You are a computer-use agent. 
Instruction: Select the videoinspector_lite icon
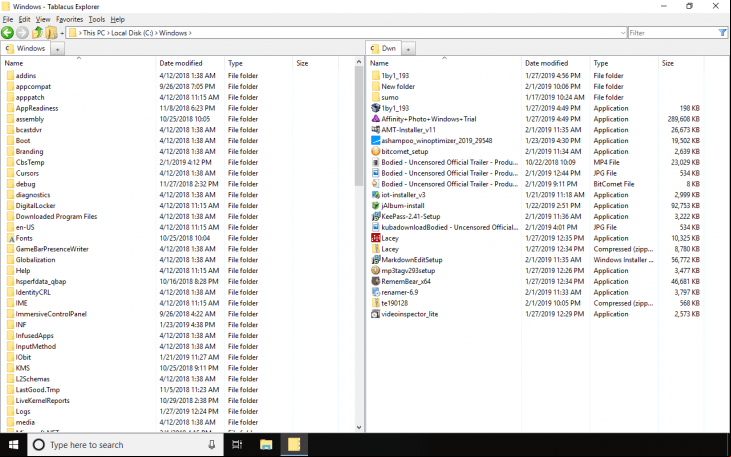coord(375,314)
